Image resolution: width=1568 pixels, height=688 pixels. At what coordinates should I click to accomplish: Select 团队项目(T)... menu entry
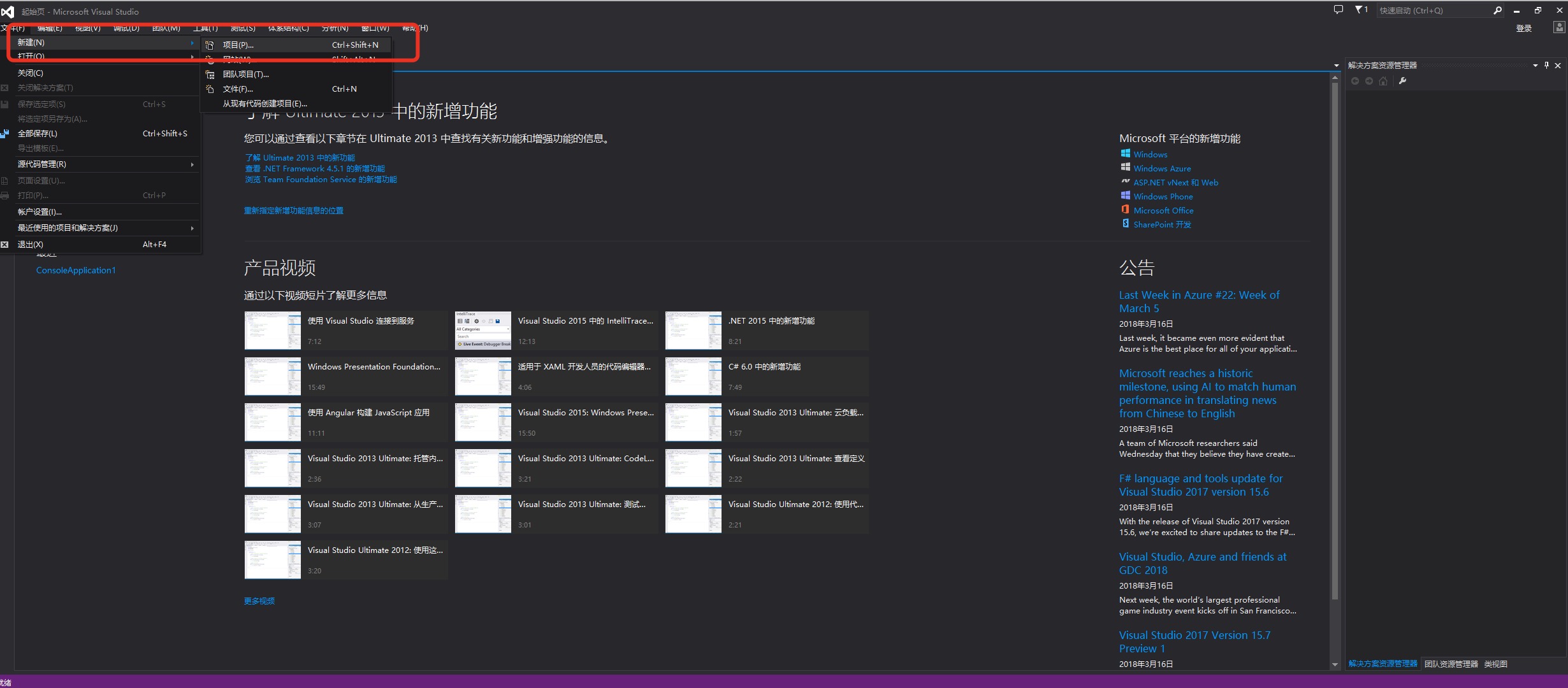[296, 75]
